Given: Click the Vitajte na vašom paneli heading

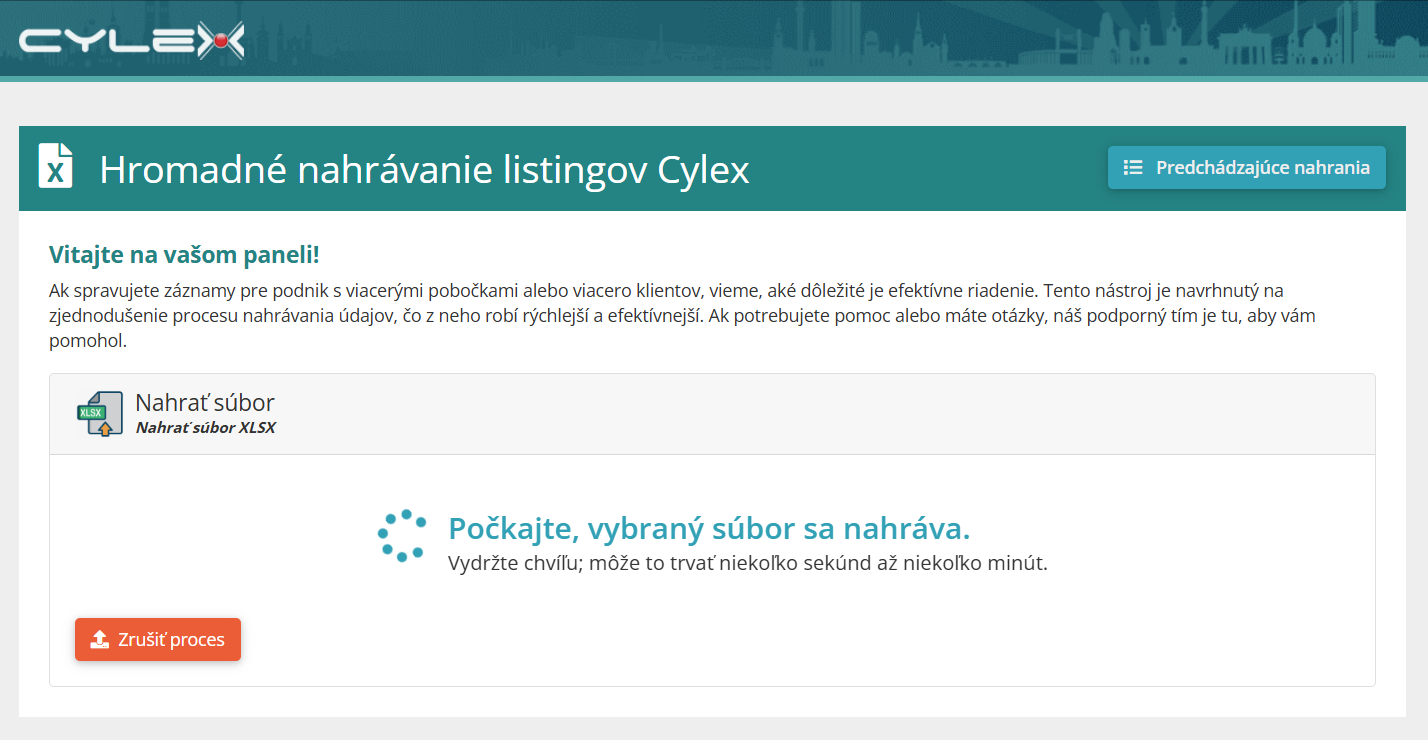Looking at the screenshot, I should [x=184, y=254].
